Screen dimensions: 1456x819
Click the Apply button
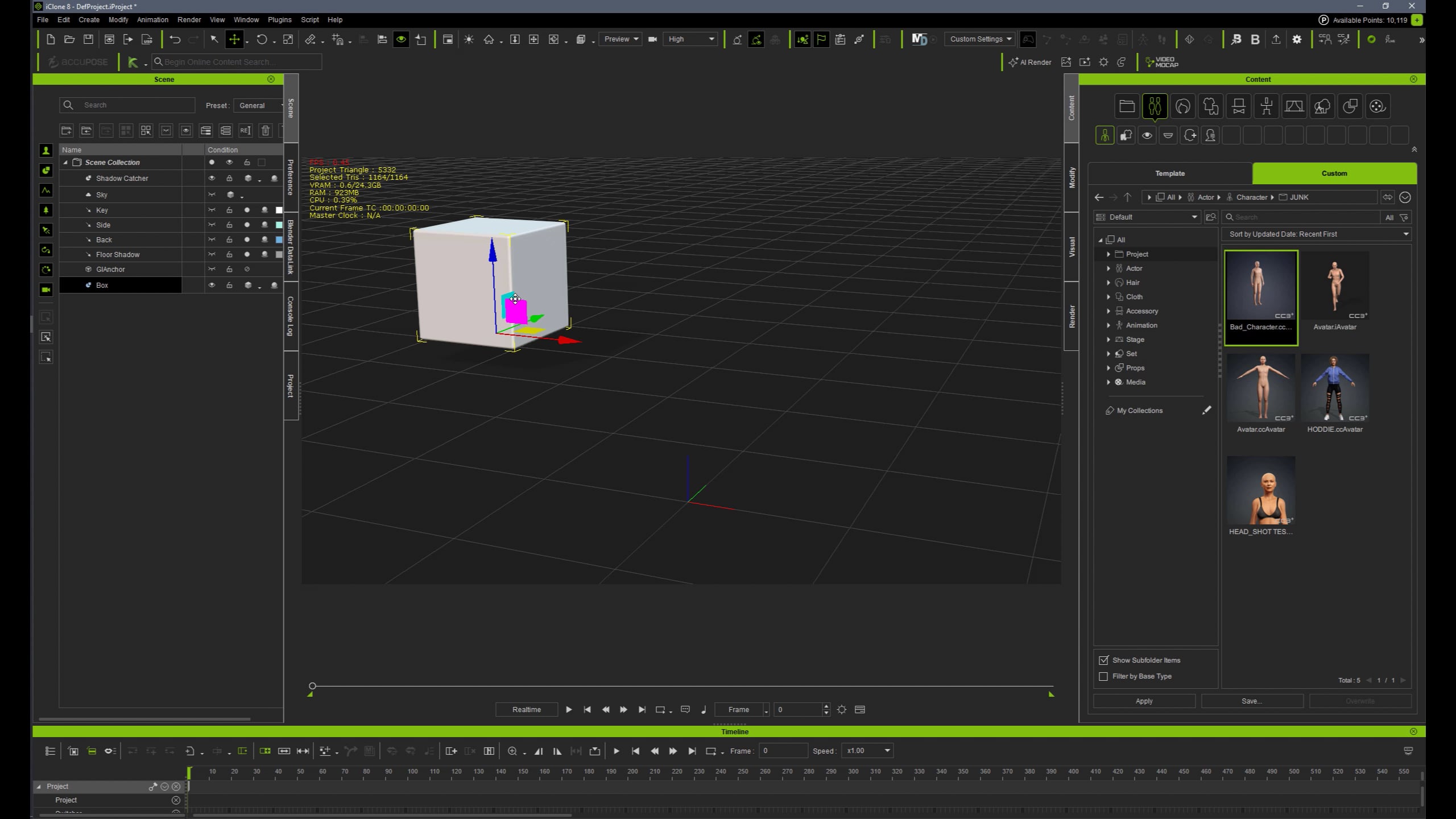click(x=1144, y=701)
